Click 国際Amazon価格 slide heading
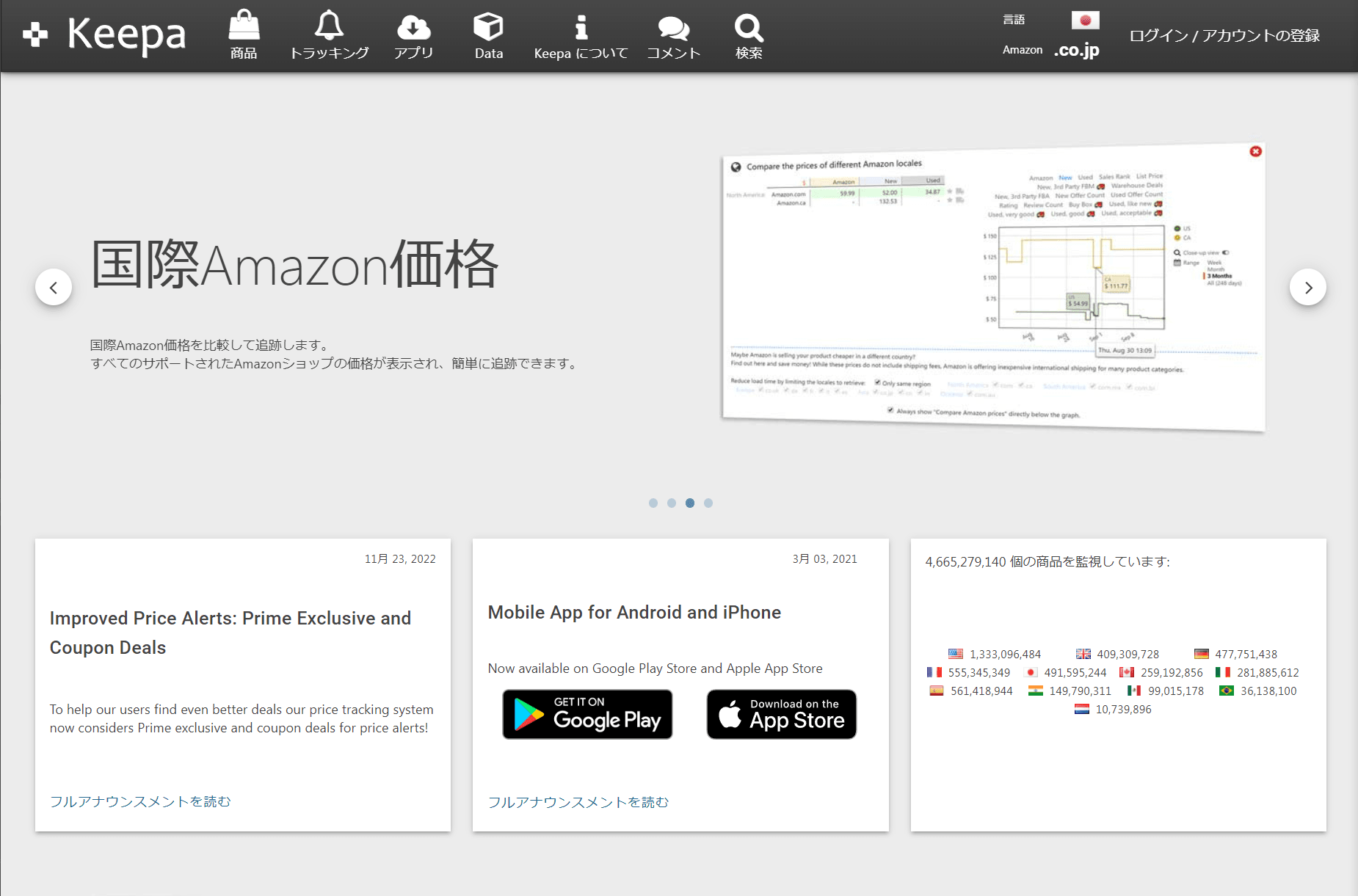Image resolution: width=1358 pixels, height=896 pixels. 294,264
